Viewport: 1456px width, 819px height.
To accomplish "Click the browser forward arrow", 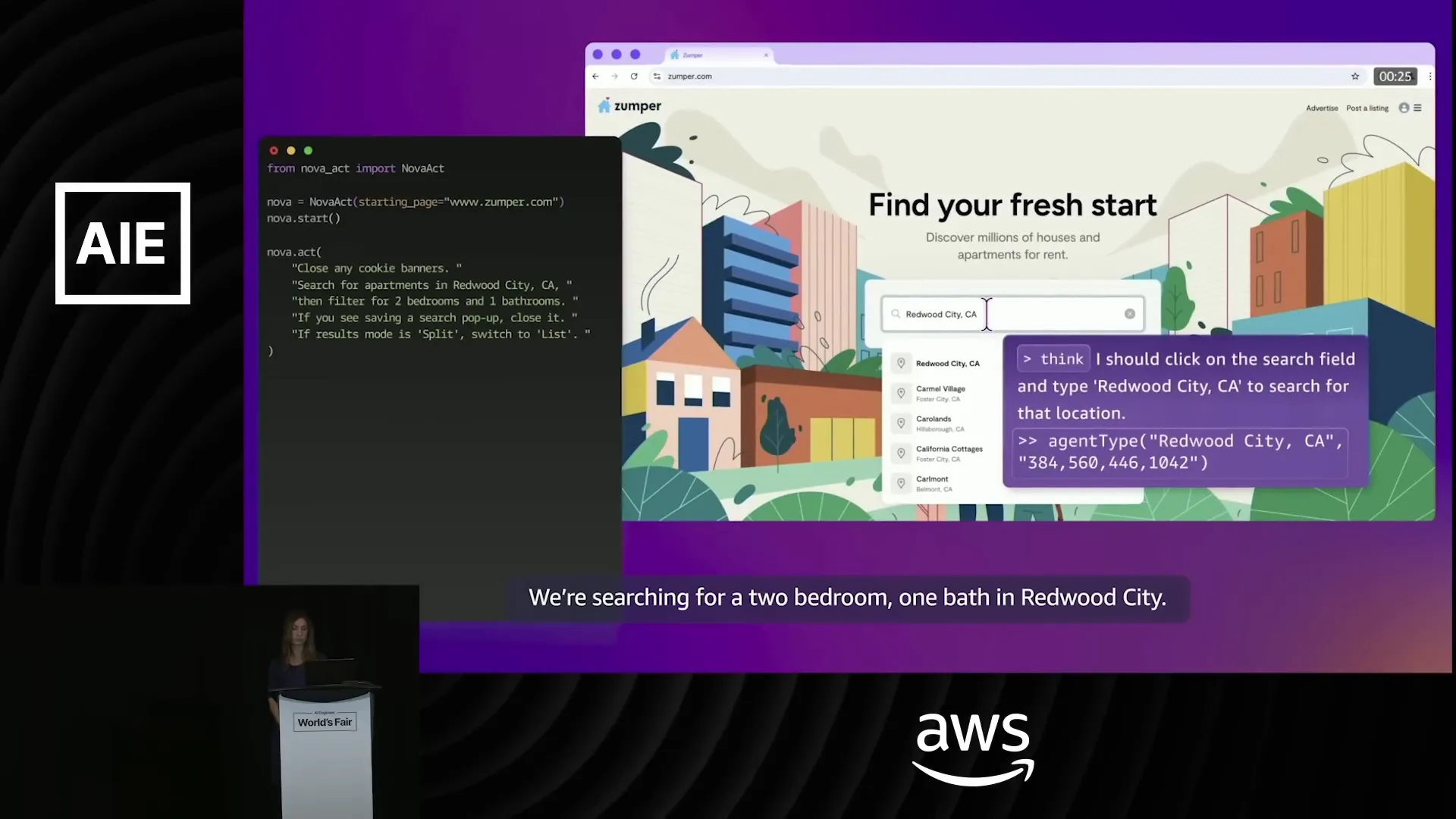I will [x=614, y=77].
